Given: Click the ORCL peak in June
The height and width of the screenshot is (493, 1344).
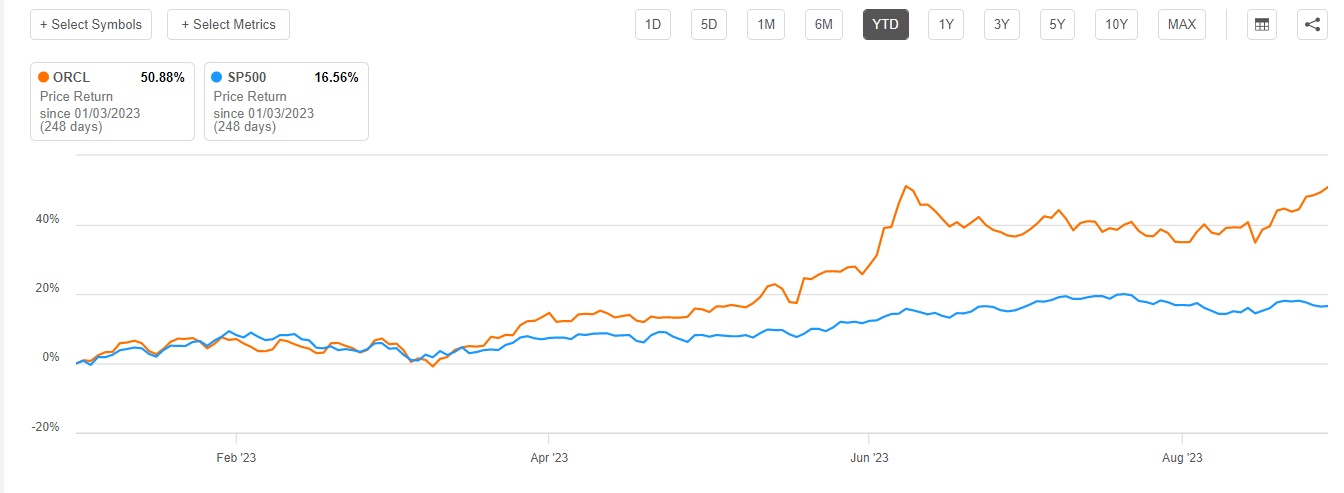Looking at the screenshot, I should coord(906,186).
